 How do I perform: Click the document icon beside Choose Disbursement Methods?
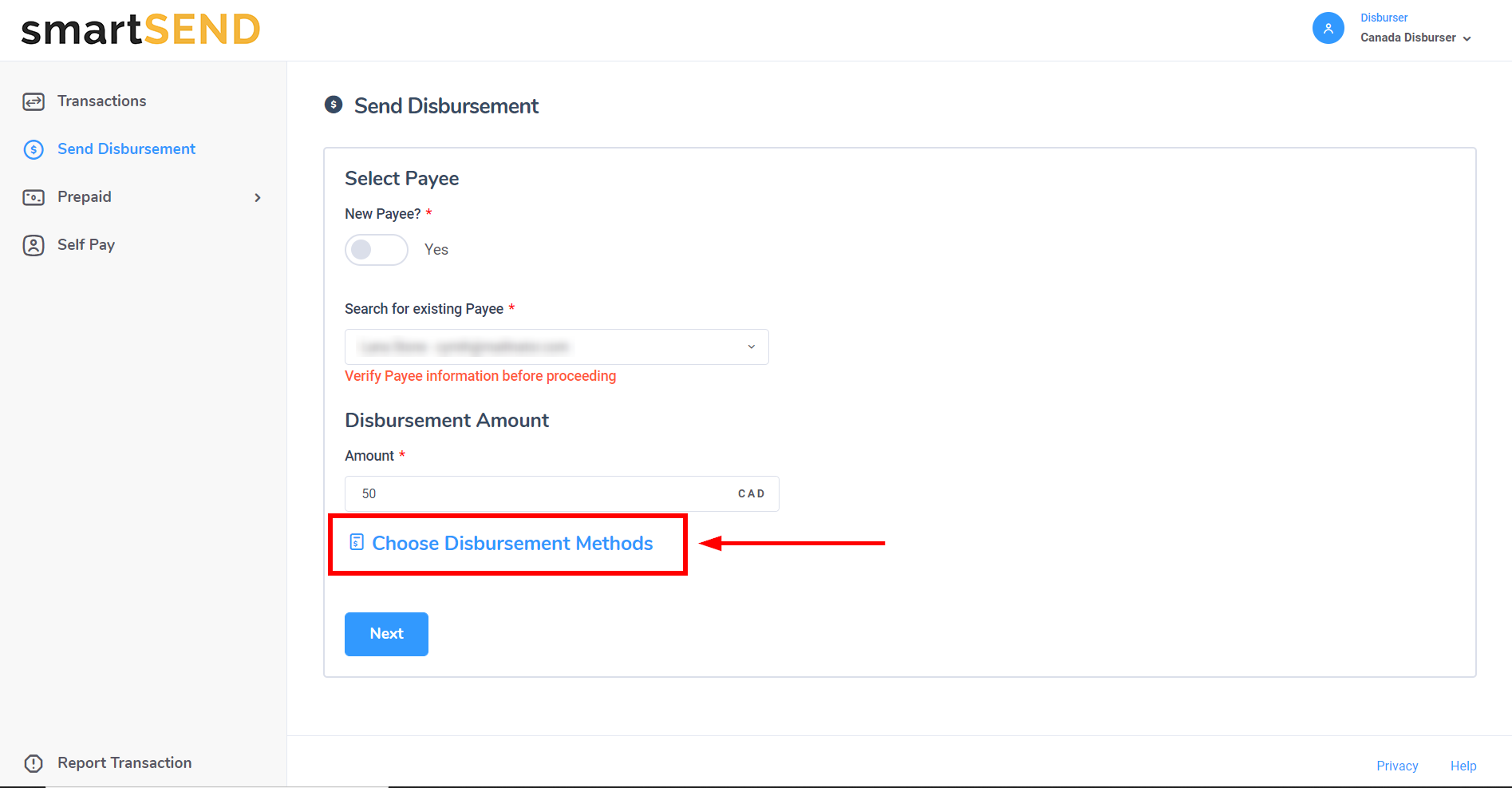click(x=357, y=543)
